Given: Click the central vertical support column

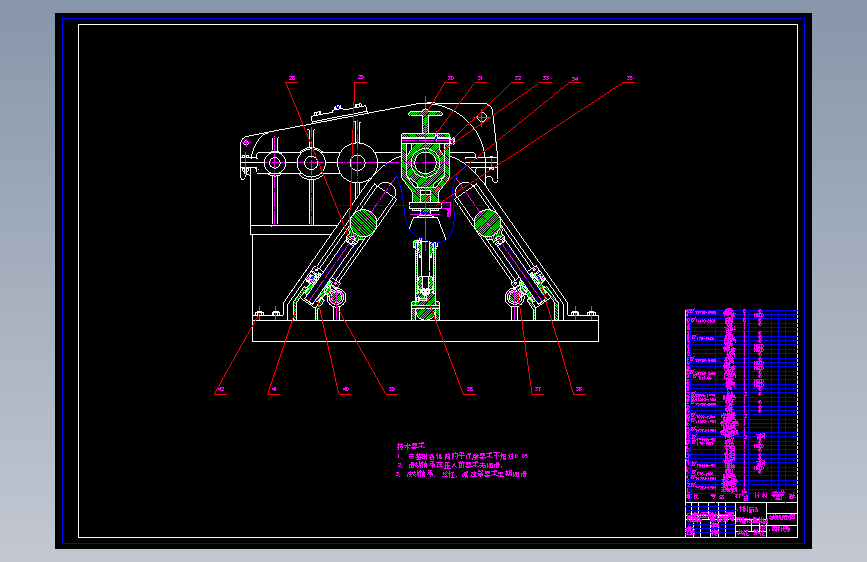Looking at the screenshot, I should coord(425,279).
